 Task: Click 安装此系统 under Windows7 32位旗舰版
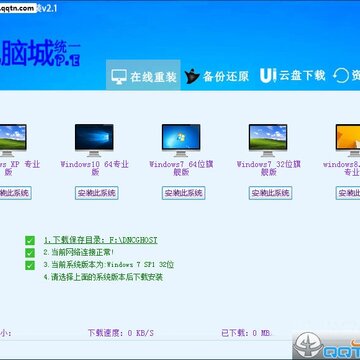click(x=270, y=193)
